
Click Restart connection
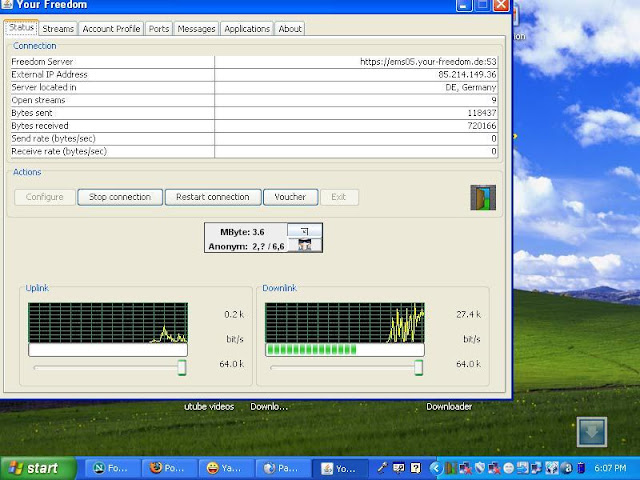pos(213,197)
